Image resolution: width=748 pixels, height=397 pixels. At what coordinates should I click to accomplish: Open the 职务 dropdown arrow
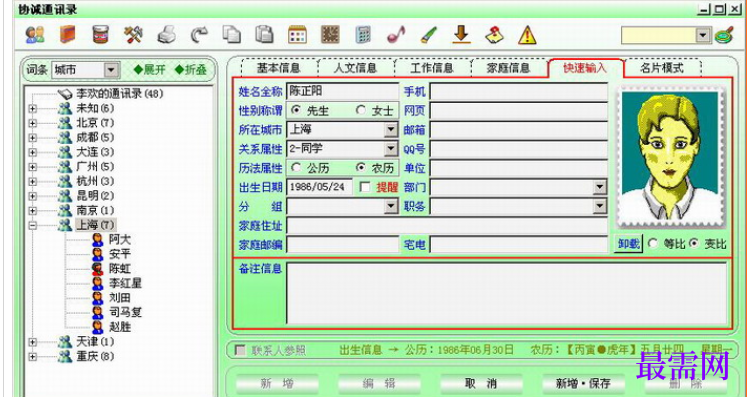tap(600, 206)
